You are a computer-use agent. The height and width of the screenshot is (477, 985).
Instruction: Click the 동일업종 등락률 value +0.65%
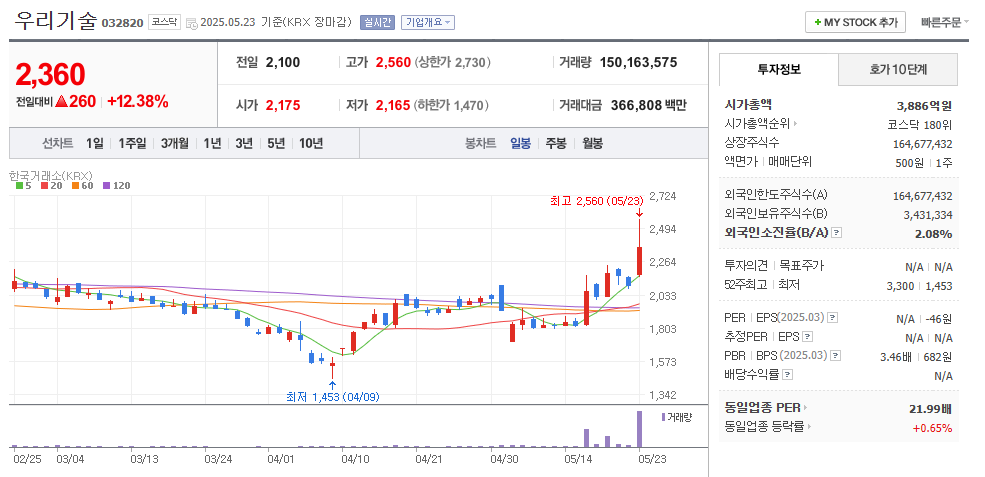(933, 428)
